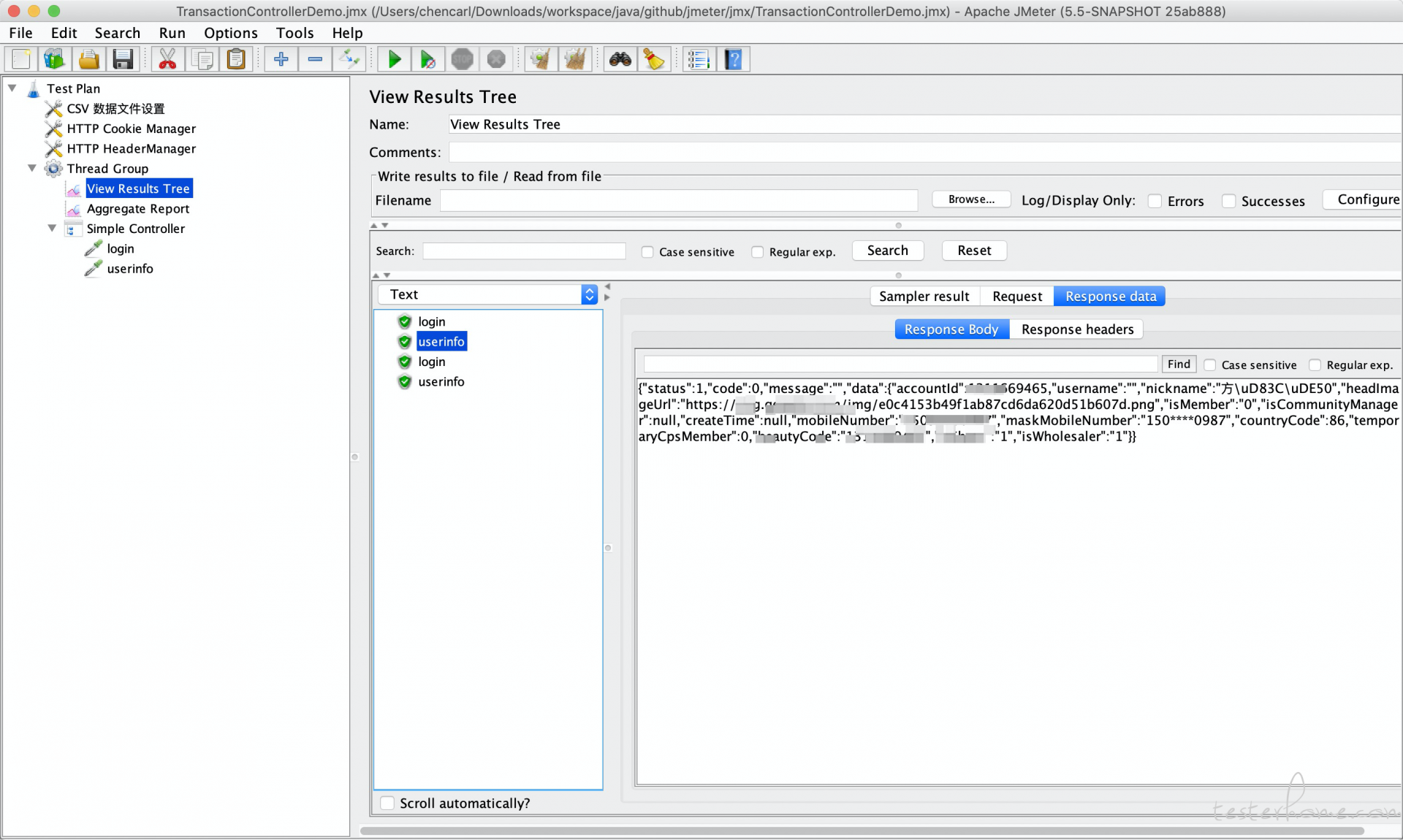
Task: Select userinfo sampler under Simple Controller
Action: coord(130,269)
